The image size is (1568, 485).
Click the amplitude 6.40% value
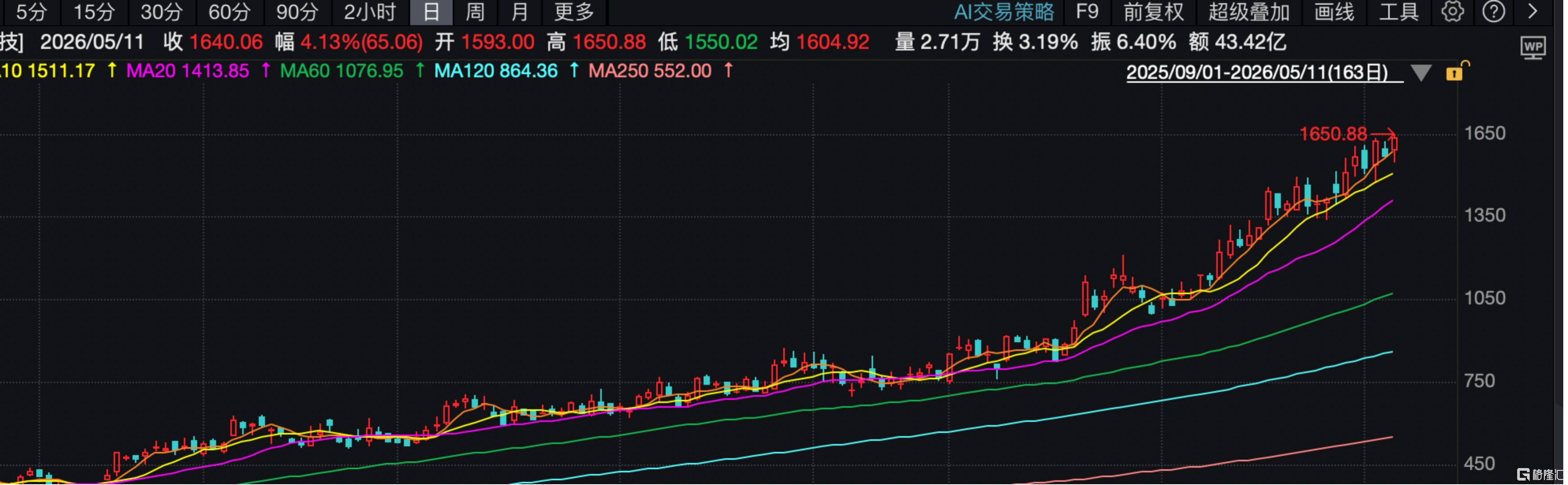pyautogui.click(x=1146, y=42)
